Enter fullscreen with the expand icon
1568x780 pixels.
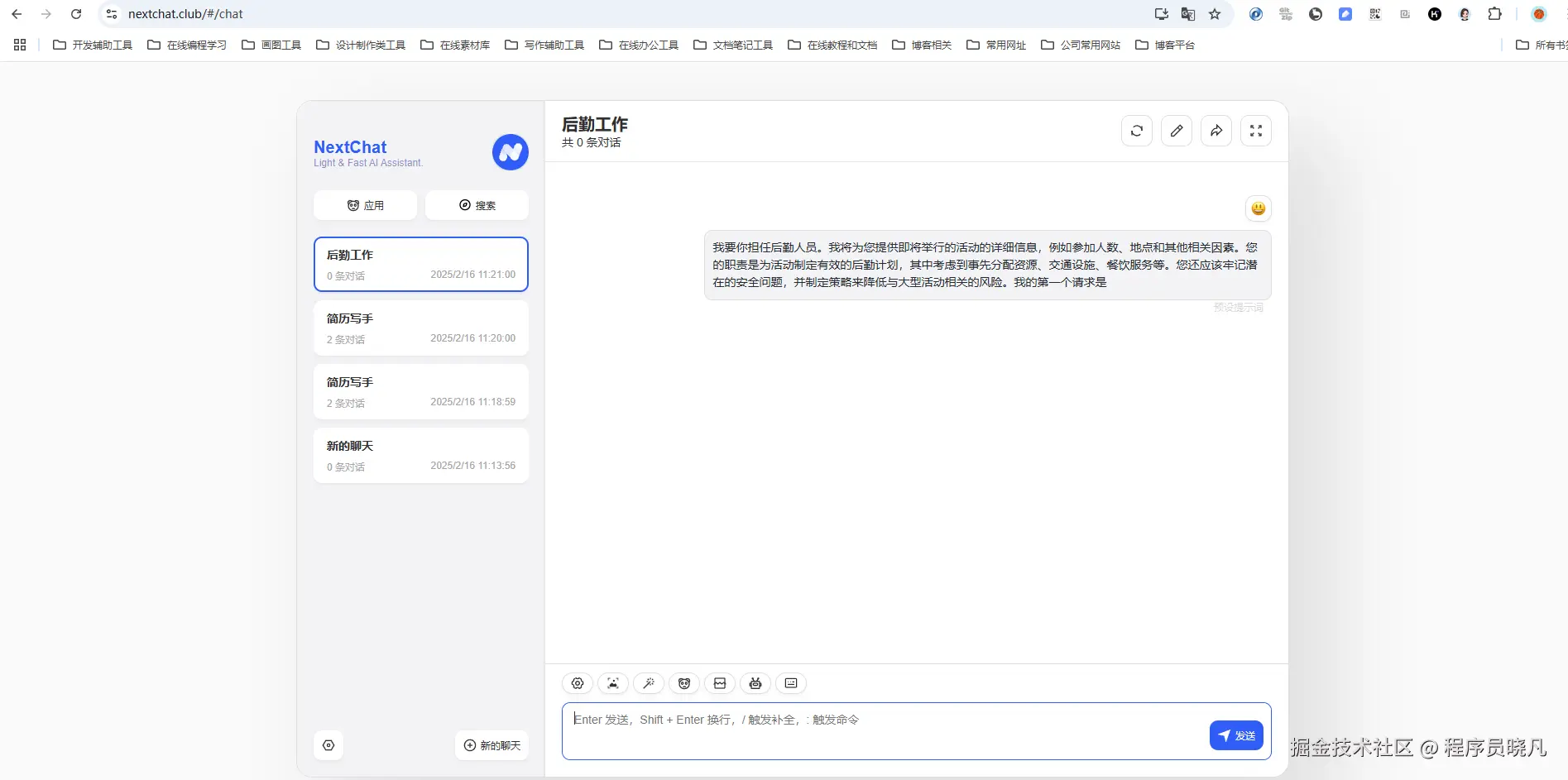(x=1255, y=130)
